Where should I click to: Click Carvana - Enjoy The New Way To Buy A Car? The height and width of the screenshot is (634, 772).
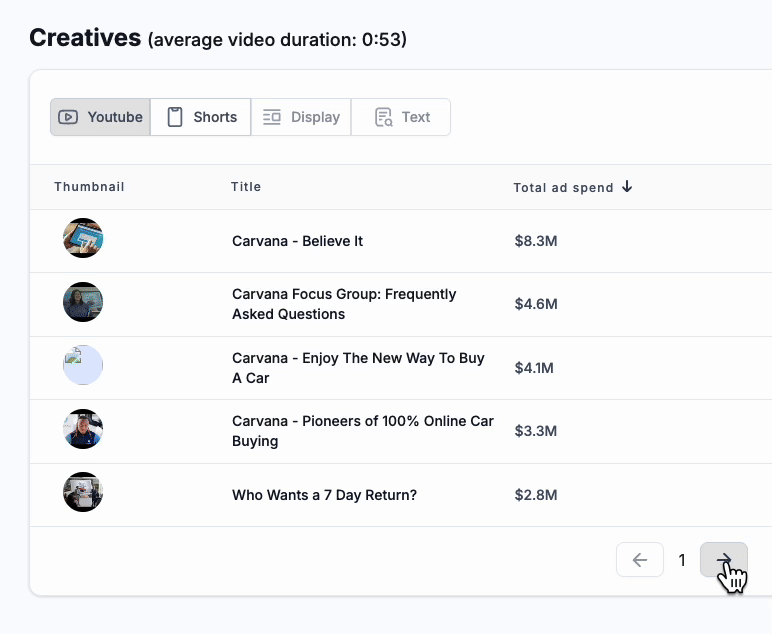coord(358,368)
